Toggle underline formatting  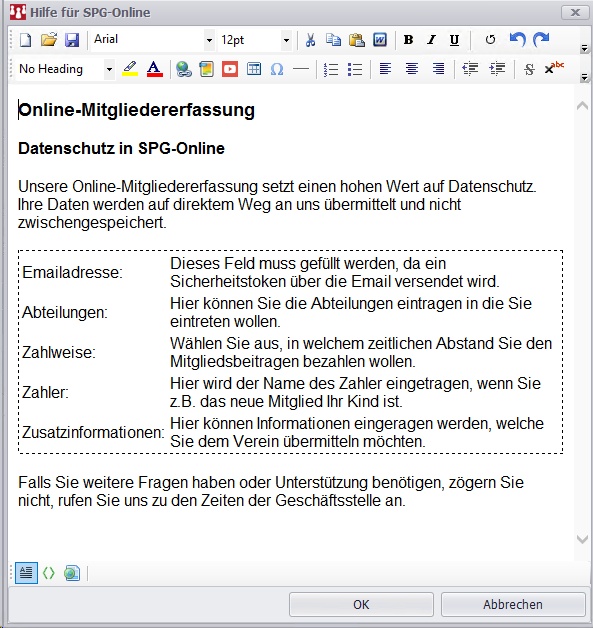(x=454, y=40)
